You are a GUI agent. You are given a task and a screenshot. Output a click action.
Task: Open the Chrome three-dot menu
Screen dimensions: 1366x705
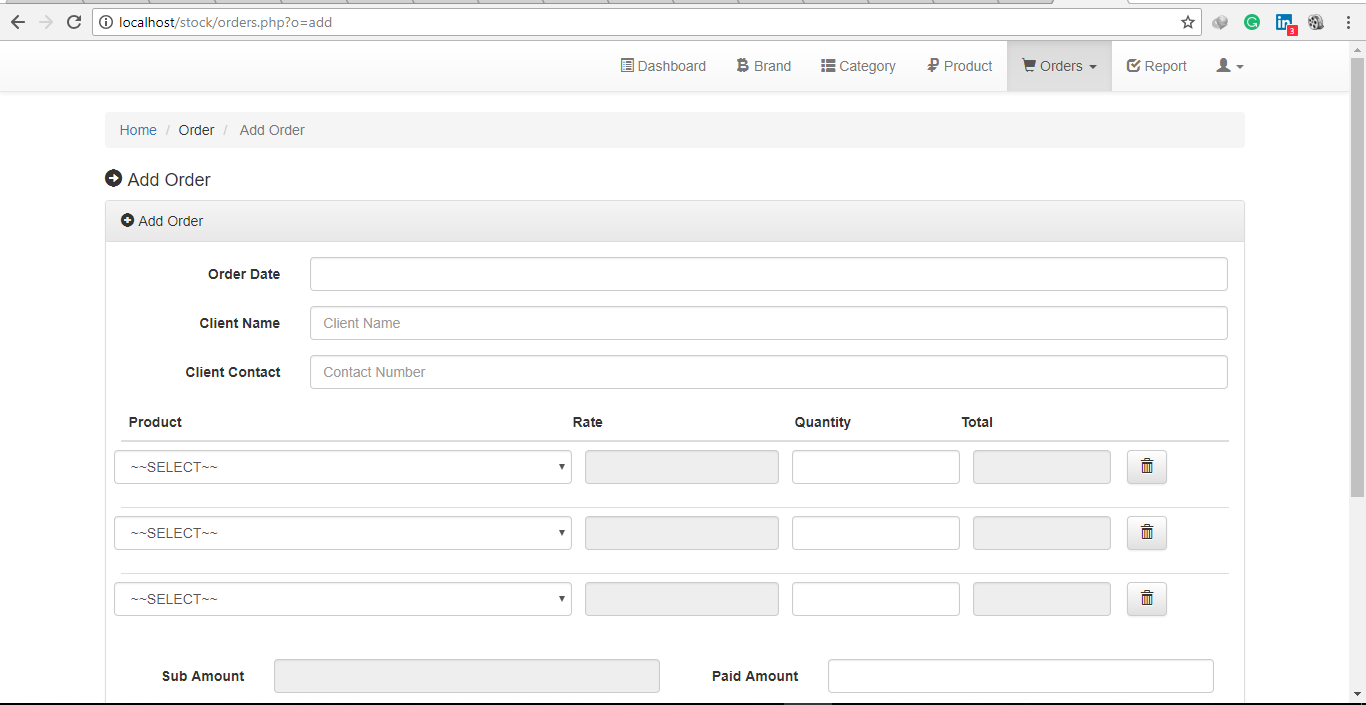tap(1349, 22)
